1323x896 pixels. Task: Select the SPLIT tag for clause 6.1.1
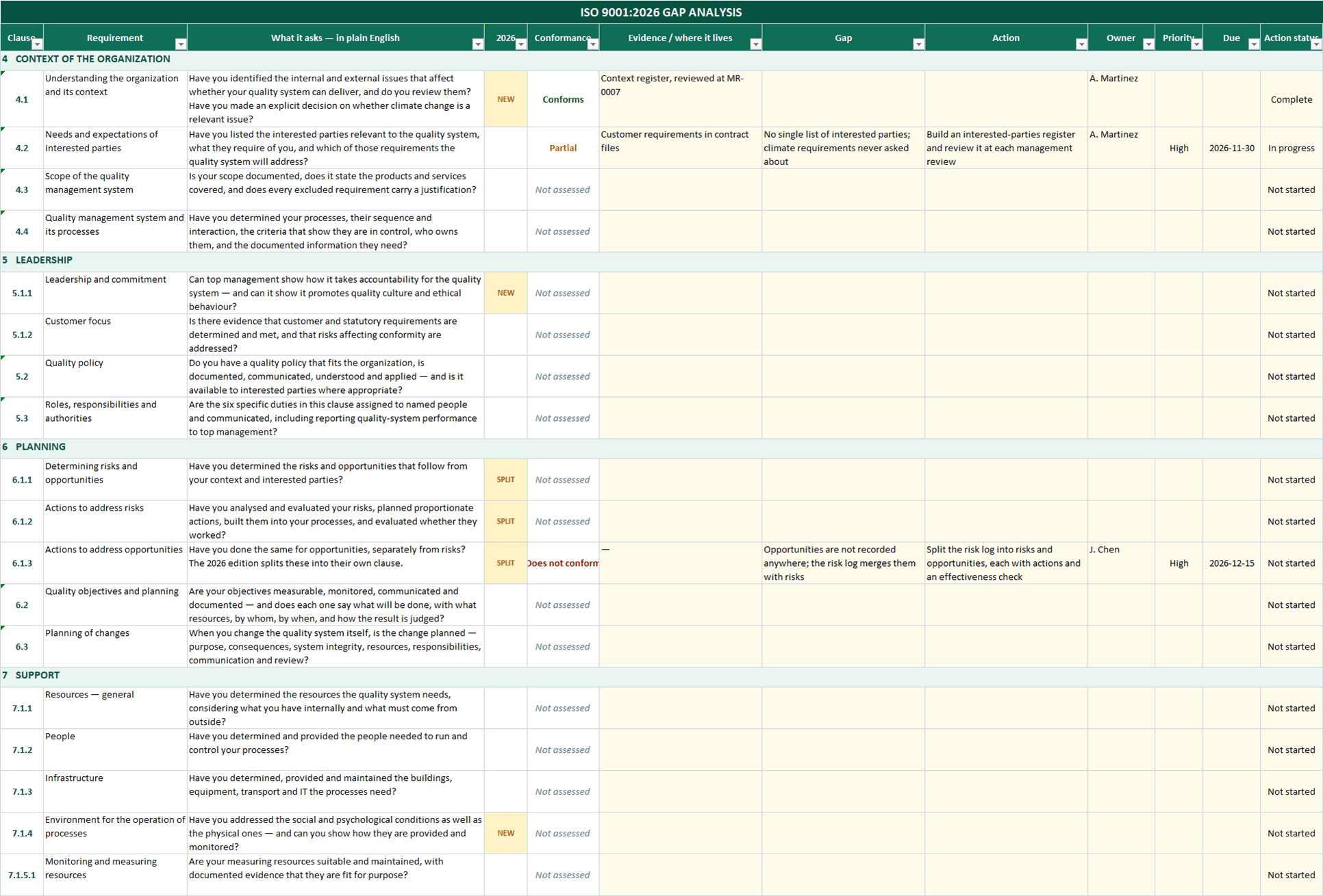pos(506,480)
